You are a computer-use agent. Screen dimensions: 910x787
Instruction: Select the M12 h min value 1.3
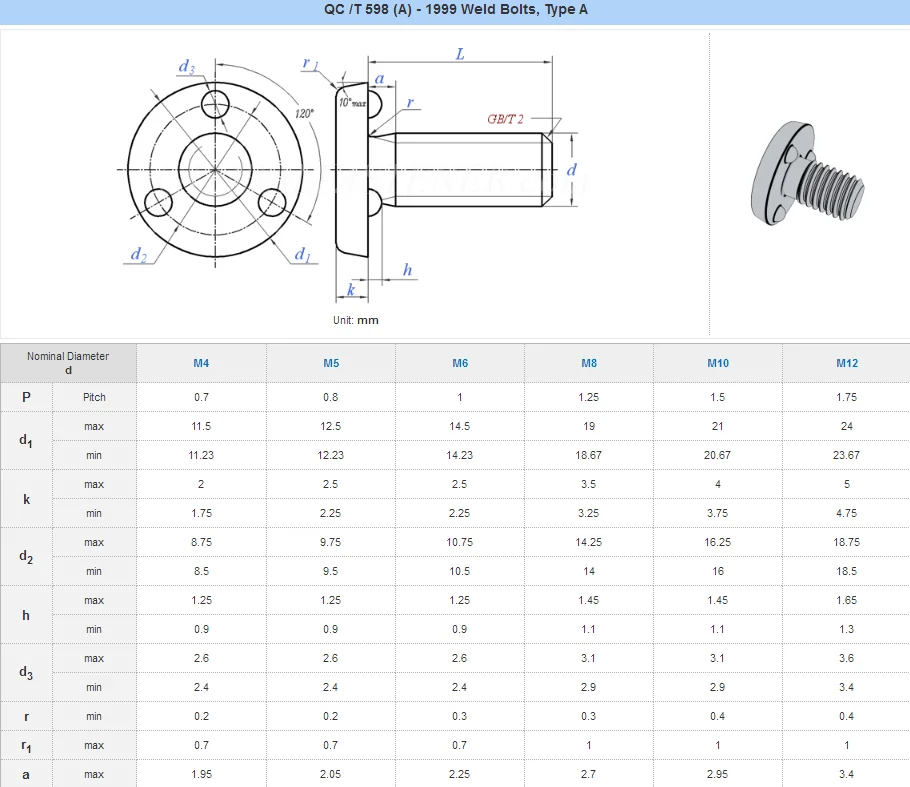pyautogui.click(x=846, y=630)
